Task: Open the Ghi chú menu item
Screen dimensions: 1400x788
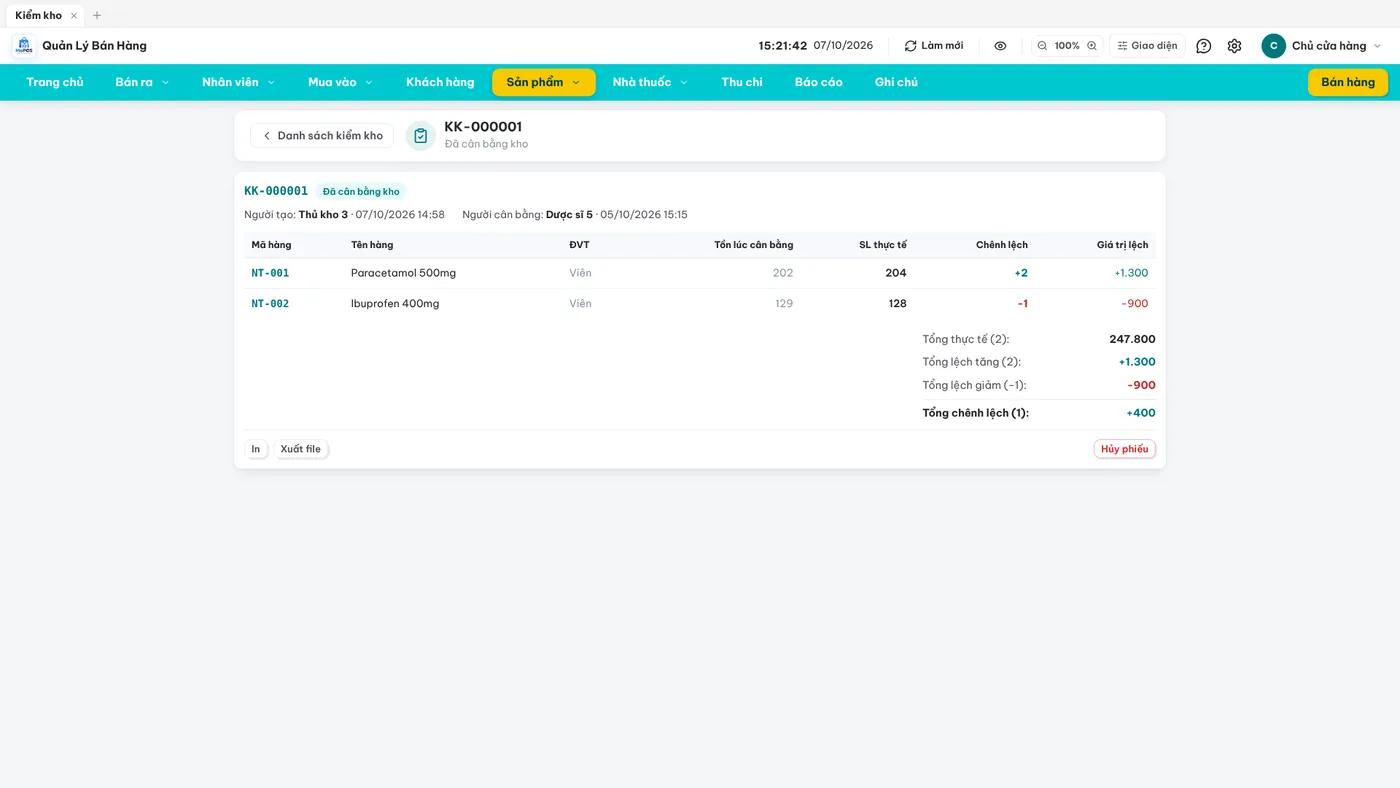Action: coord(896,82)
